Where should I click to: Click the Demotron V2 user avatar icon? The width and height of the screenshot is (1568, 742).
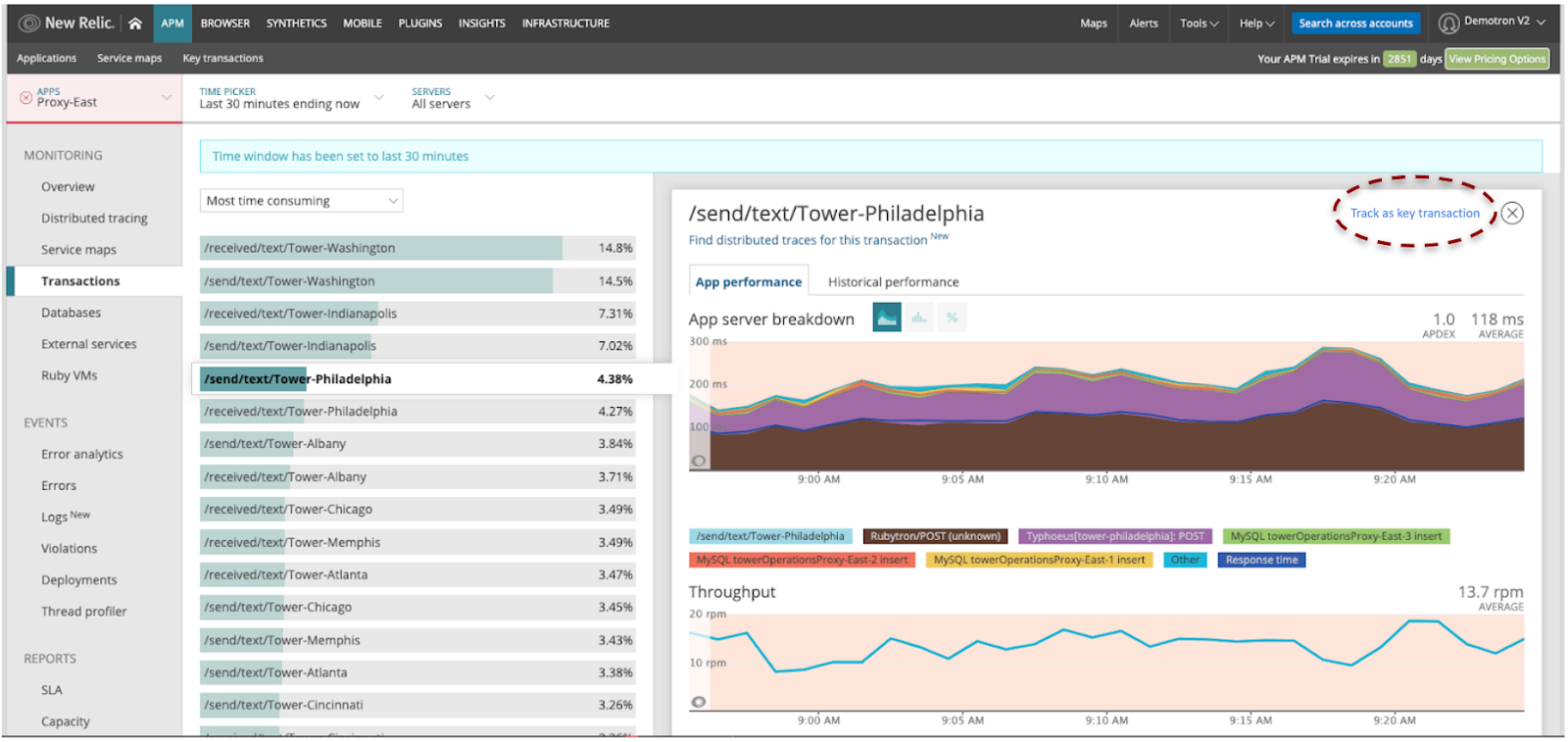[1448, 23]
